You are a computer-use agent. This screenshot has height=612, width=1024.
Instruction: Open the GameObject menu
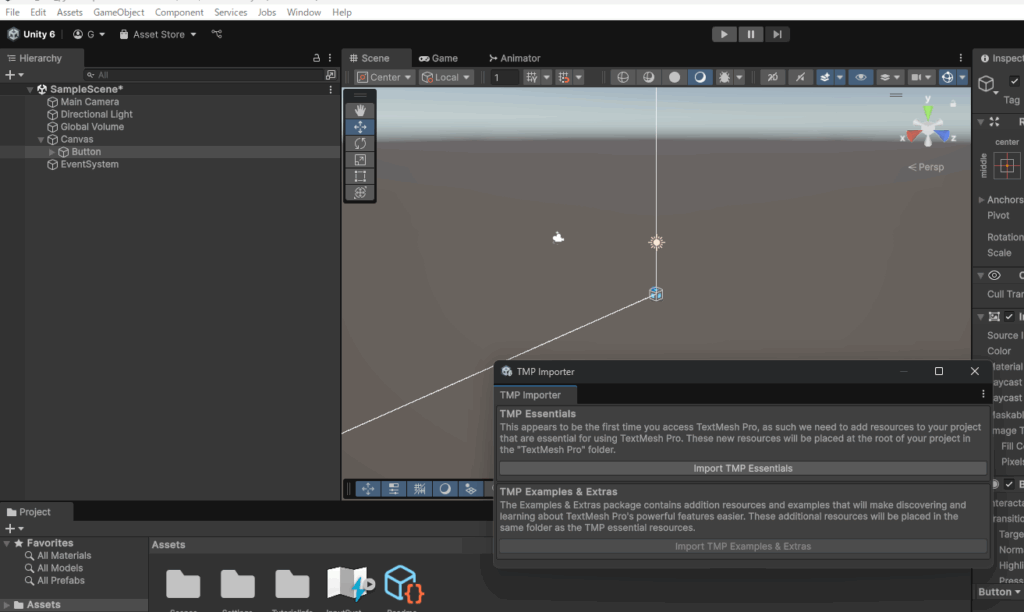point(118,12)
